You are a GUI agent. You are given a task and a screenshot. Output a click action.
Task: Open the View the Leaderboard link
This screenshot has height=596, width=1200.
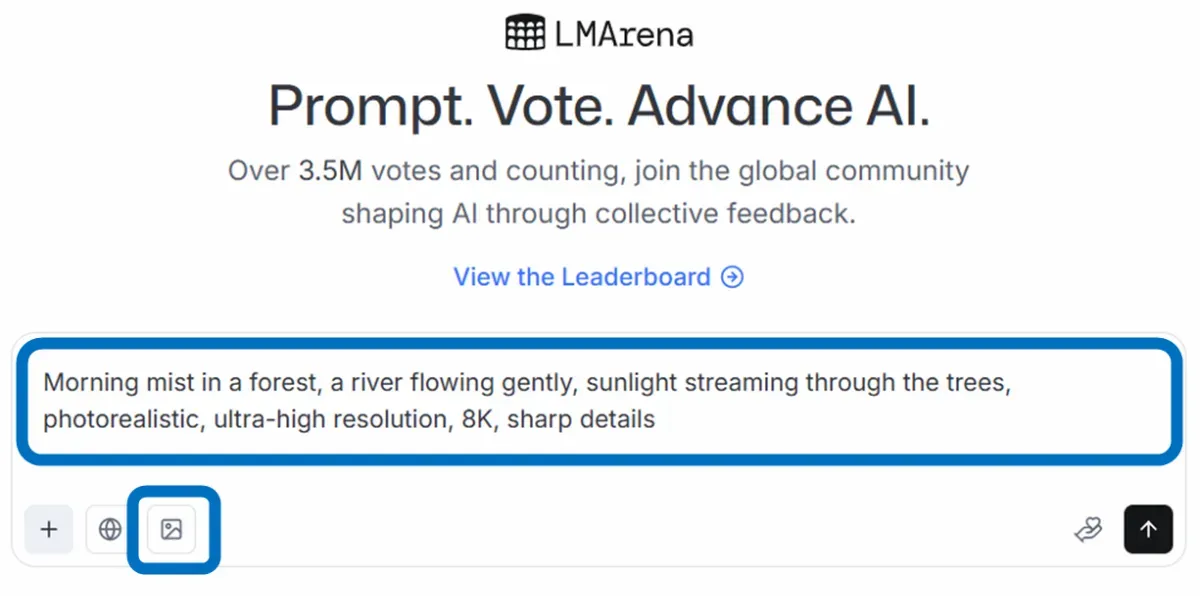(582, 277)
